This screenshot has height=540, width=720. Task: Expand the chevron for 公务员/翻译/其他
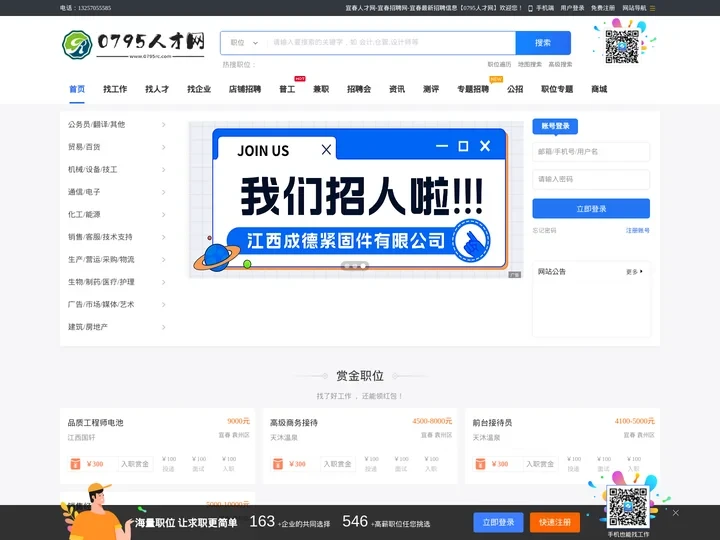point(163,124)
